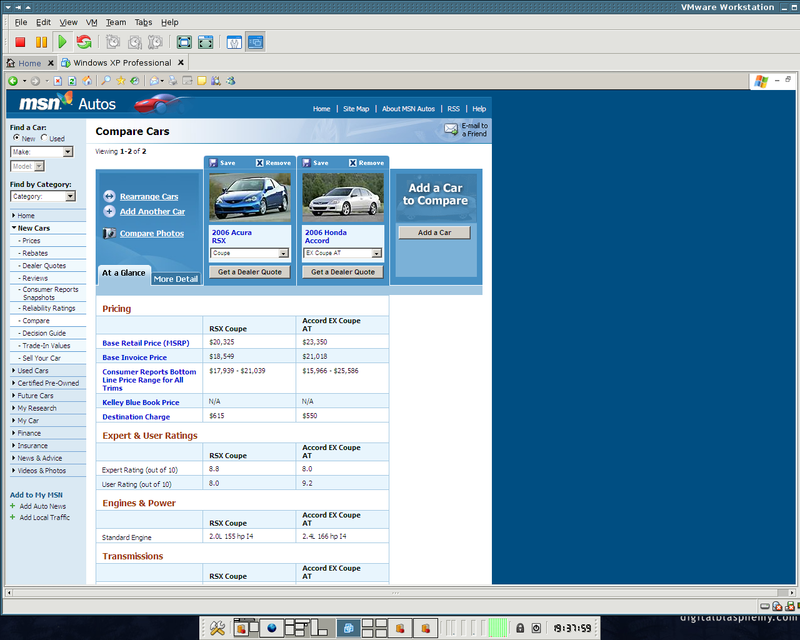Viewport: 800px width, 640px height.
Task: Power on the VM with green play icon
Action: 62,42
